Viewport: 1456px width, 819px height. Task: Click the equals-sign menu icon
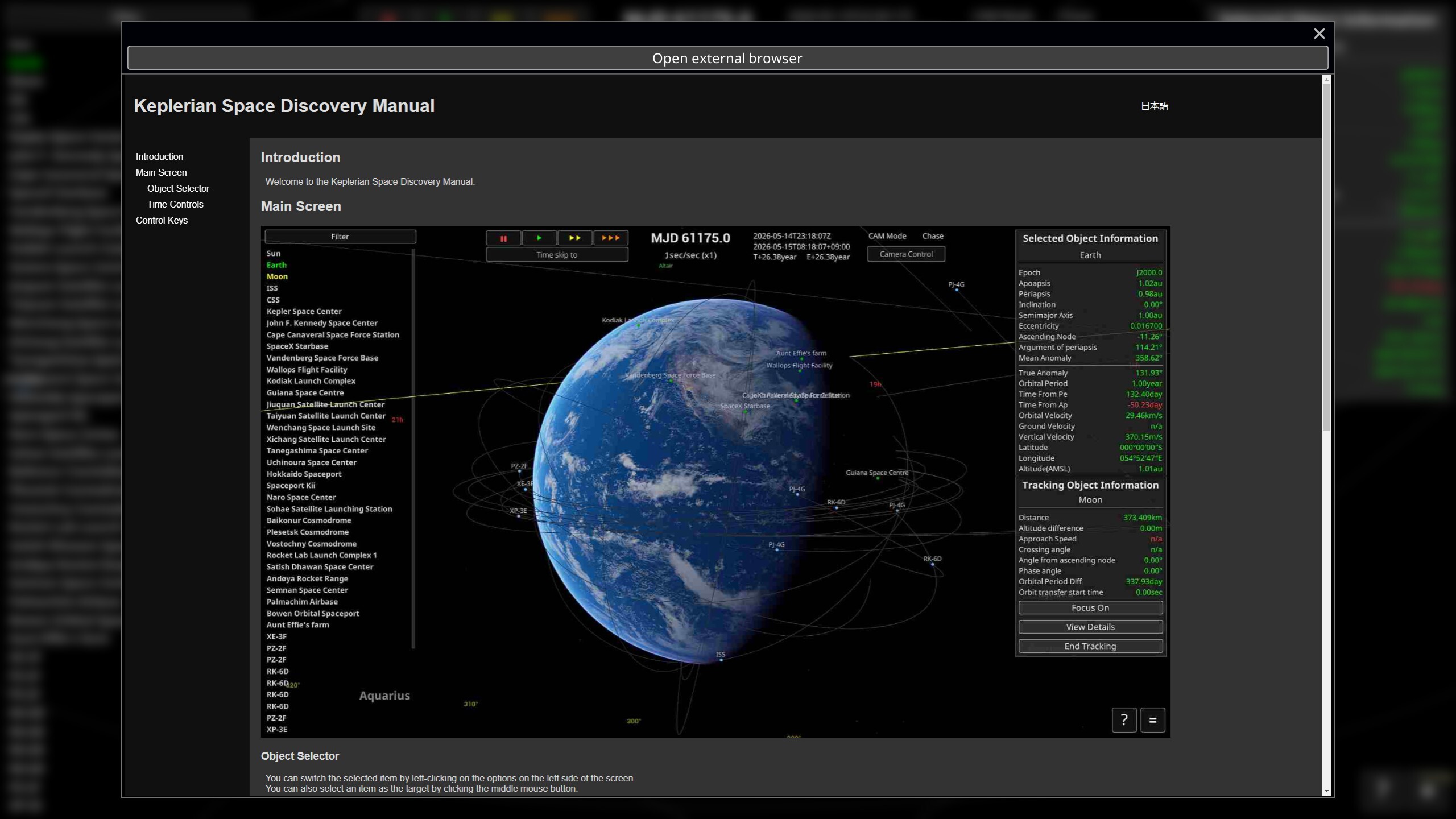1152,720
